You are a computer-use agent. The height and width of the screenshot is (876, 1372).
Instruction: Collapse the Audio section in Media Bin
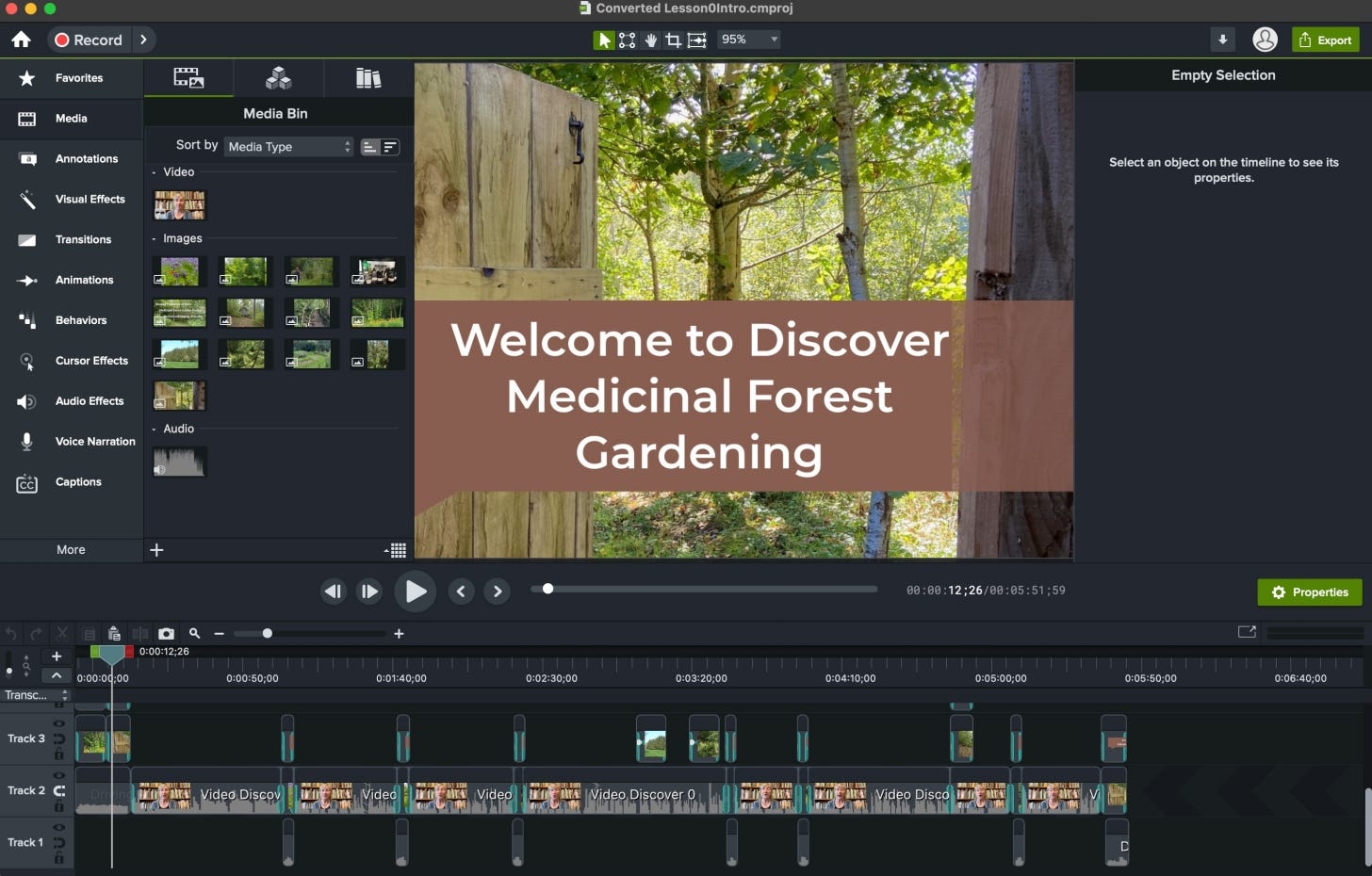[154, 430]
